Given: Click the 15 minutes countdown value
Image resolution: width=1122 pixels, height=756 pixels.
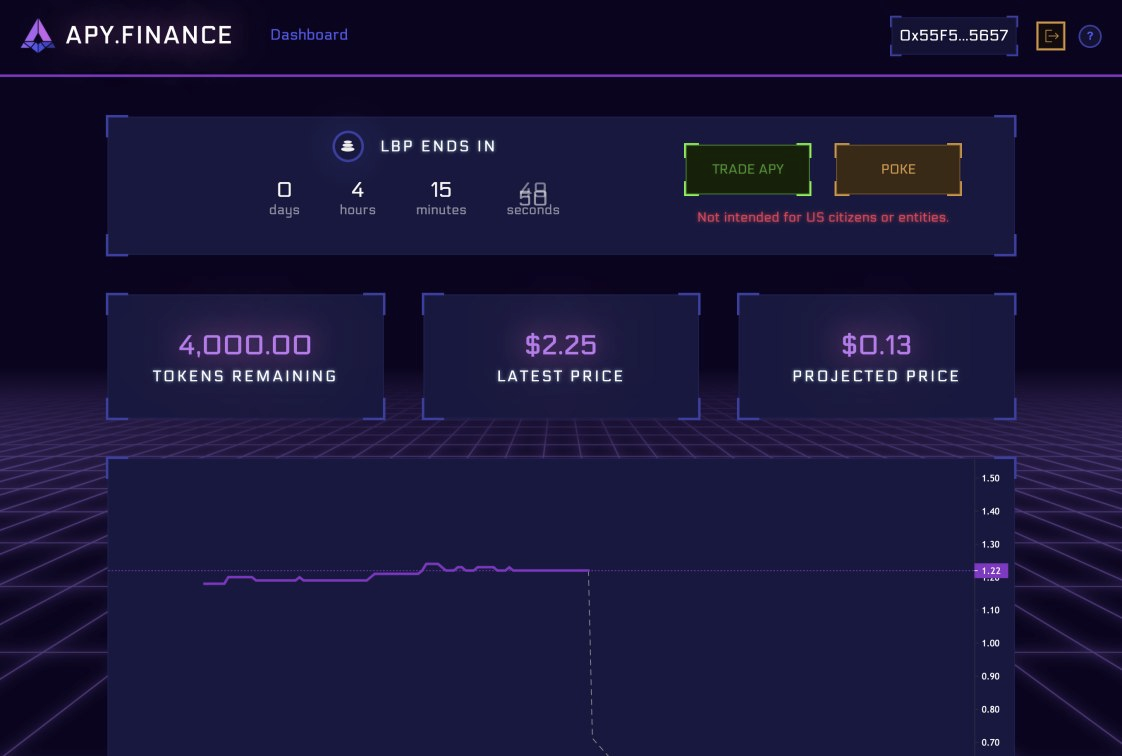Looking at the screenshot, I should click(441, 189).
